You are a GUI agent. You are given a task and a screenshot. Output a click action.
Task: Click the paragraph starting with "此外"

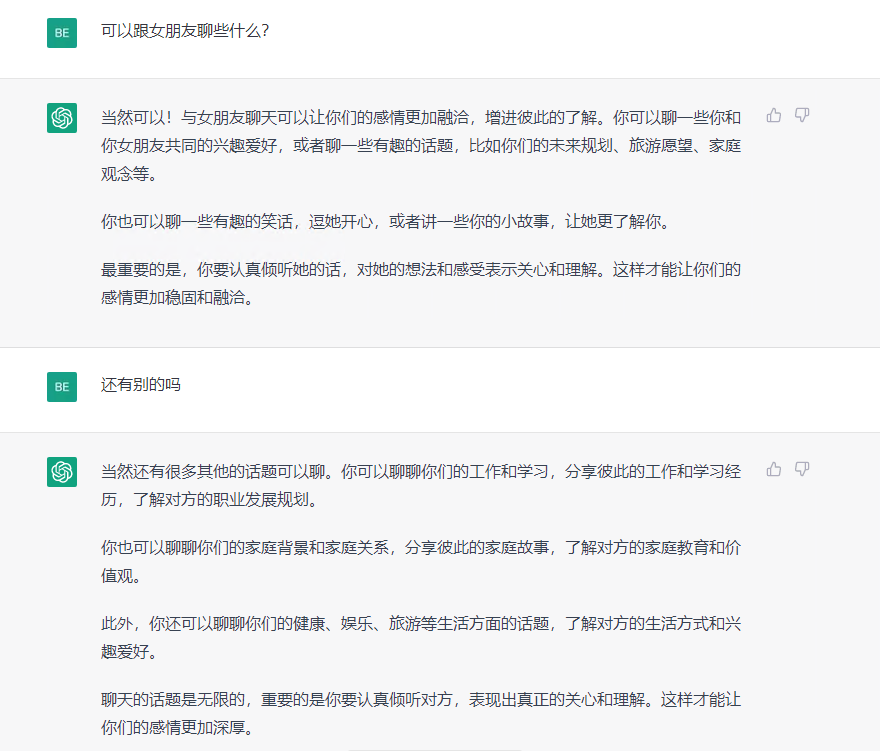click(x=420, y=637)
